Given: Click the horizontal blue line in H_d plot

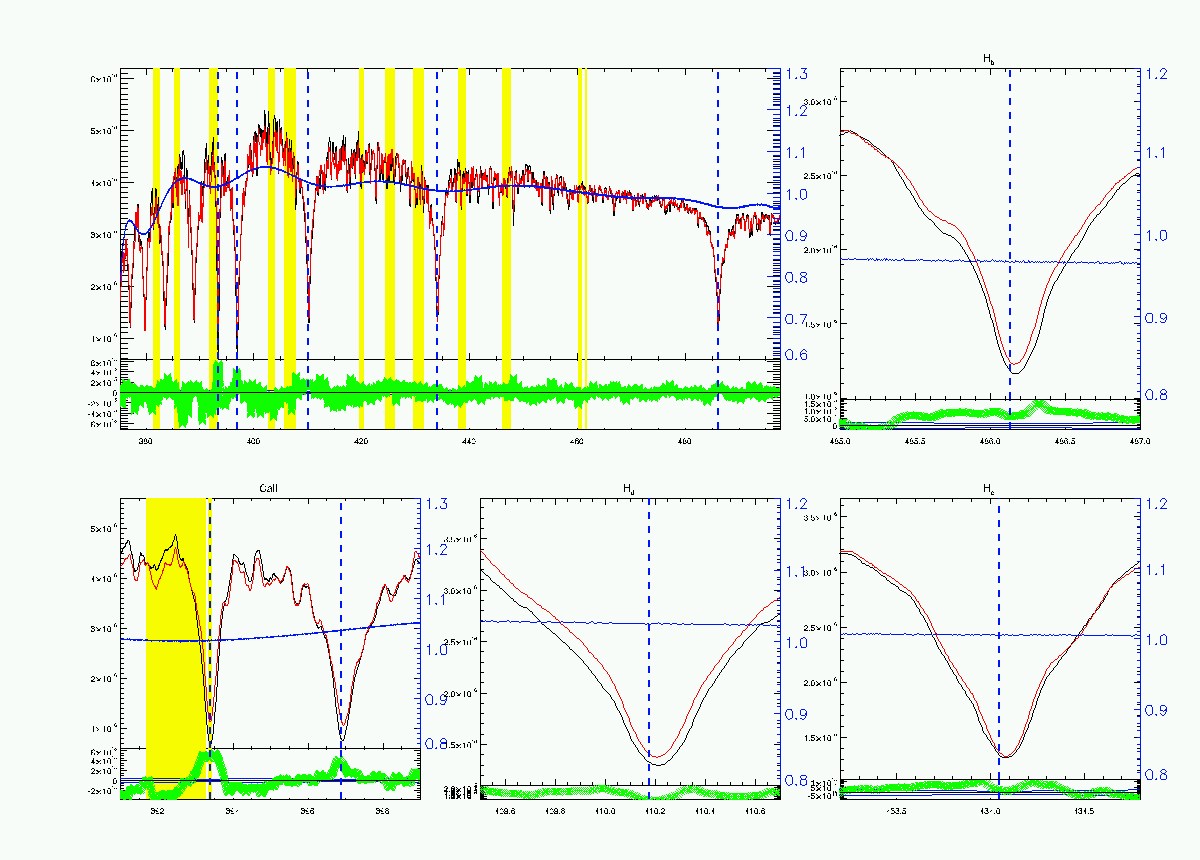Looking at the screenshot, I should click(x=630, y=623).
